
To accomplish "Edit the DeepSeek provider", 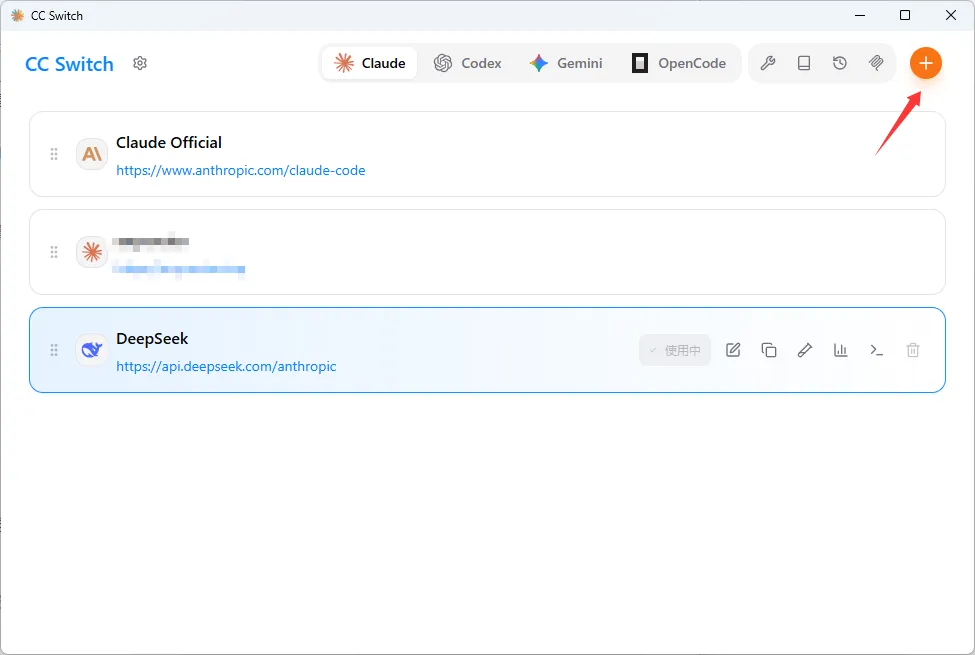I will point(733,350).
